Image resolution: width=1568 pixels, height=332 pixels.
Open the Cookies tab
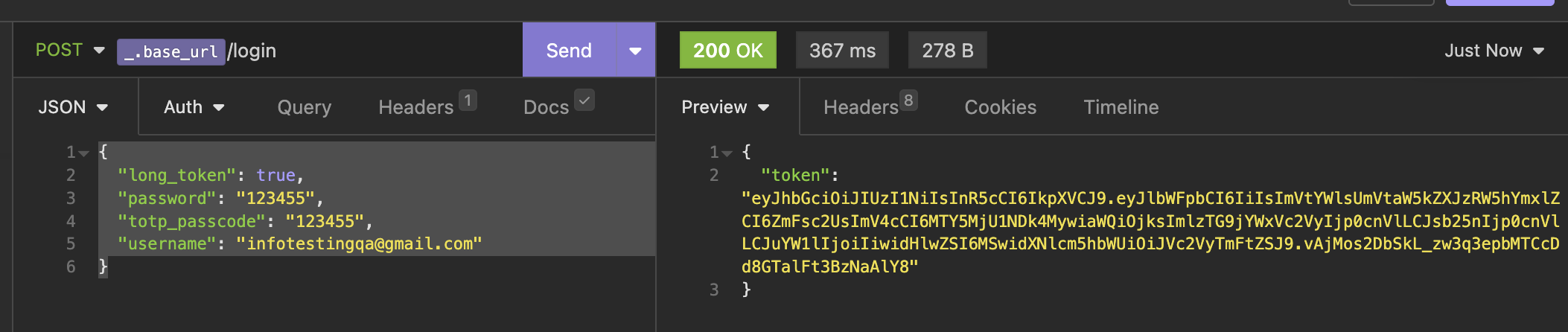tap(1000, 107)
